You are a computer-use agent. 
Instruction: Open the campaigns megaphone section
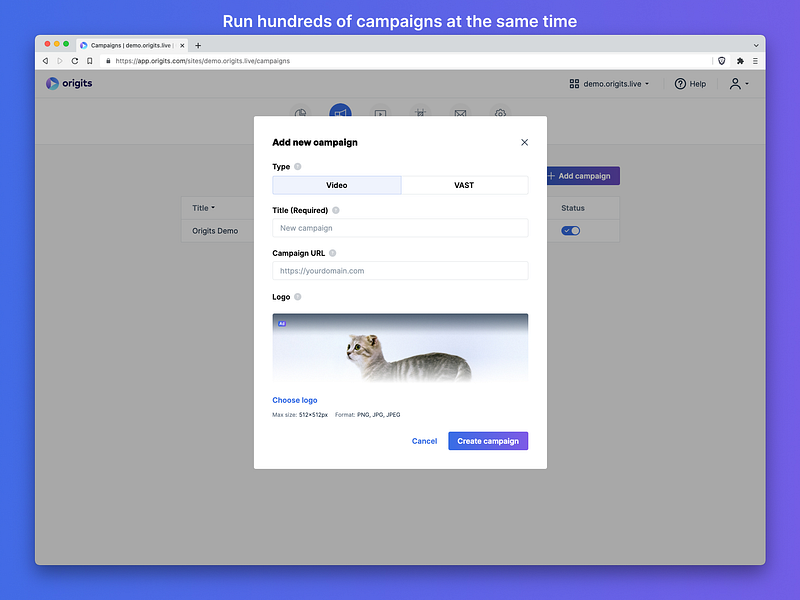coord(340,112)
